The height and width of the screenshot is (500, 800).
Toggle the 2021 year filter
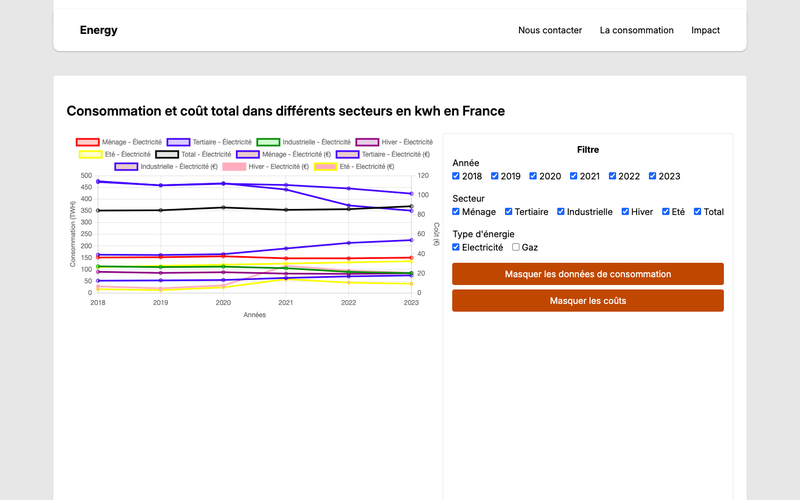(575, 176)
